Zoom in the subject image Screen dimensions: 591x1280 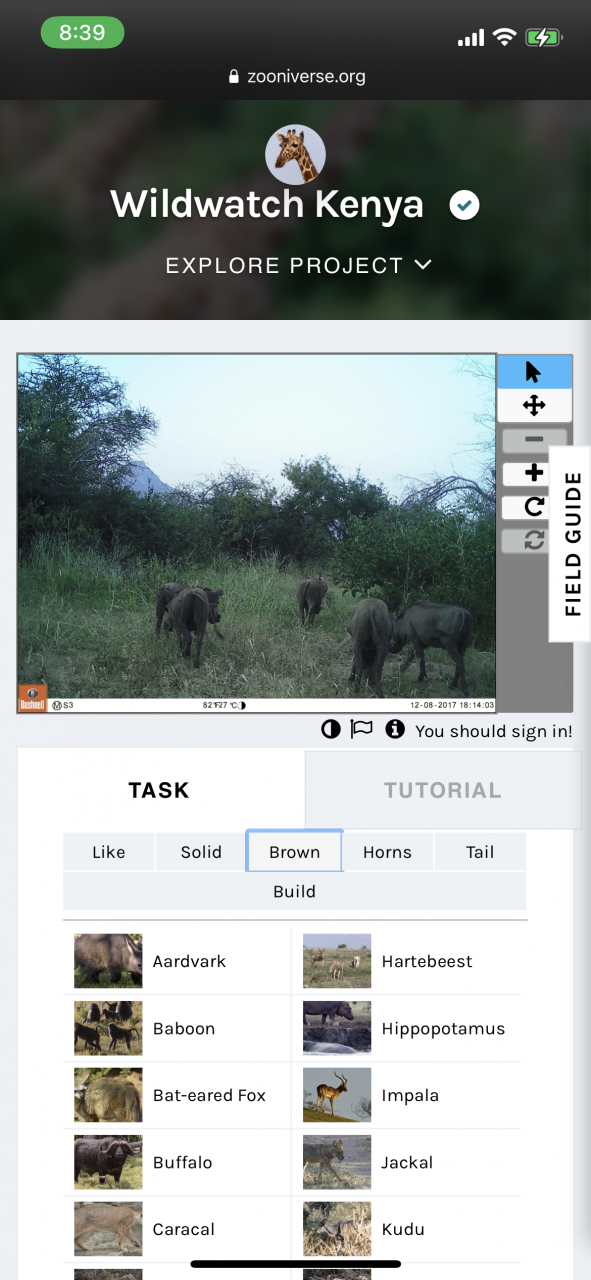[x=534, y=473]
